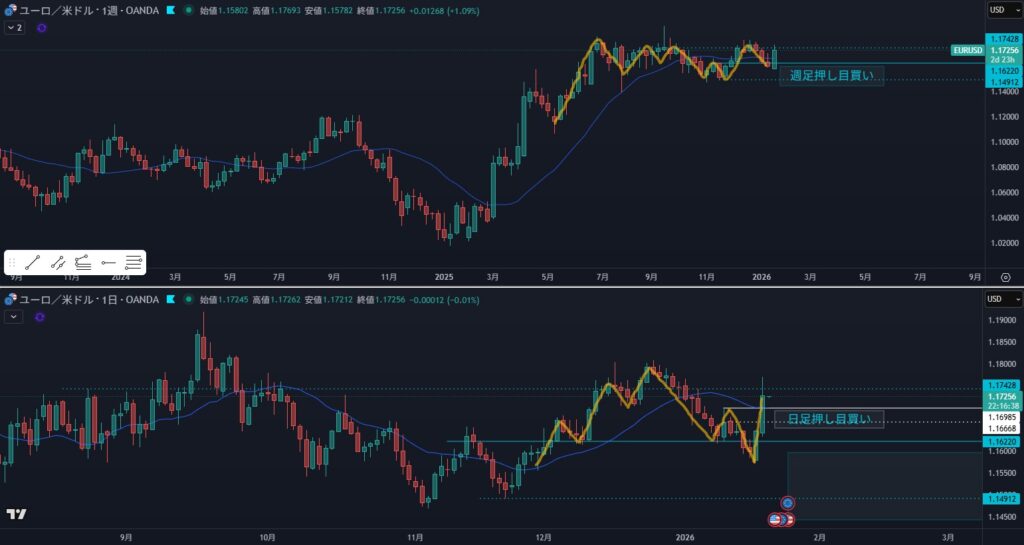The height and width of the screenshot is (545, 1024).
Task: Click the purple indicator icon on weekly chart
Action: 41,28
